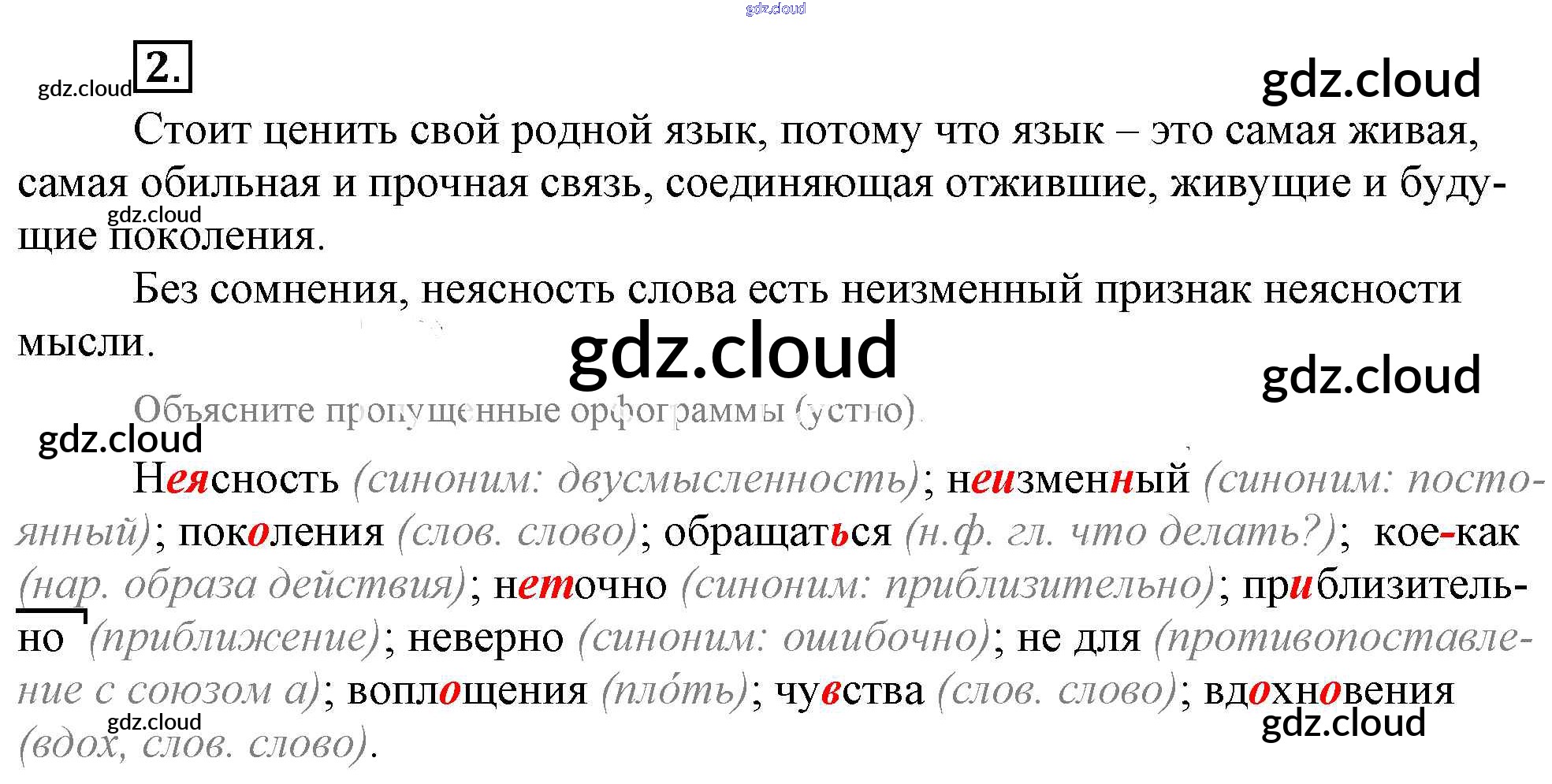Click the largest central gdz.cloud watermark
The image size is (1552, 784).
point(732,350)
